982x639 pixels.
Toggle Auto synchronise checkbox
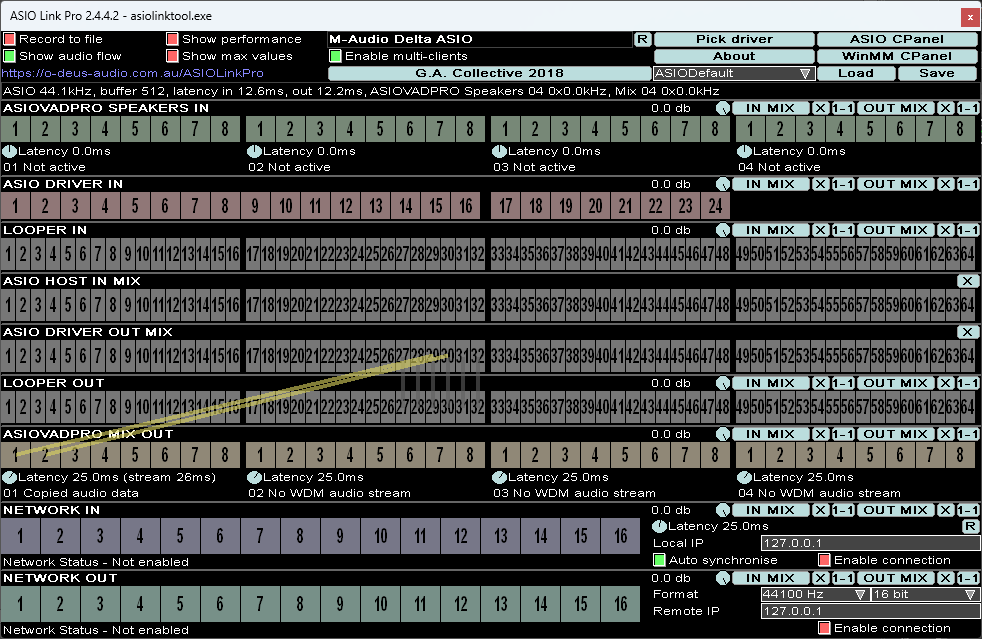coord(659,560)
